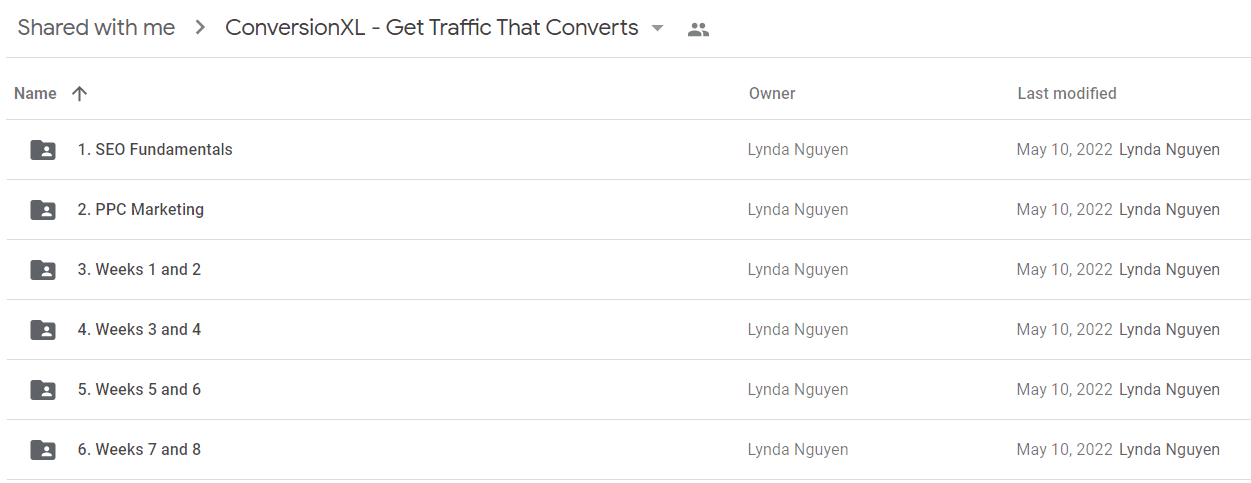
Task: Open the ConversionXL folder dropdown arrow
Action: pyautogui.click(x=657, y=28)
